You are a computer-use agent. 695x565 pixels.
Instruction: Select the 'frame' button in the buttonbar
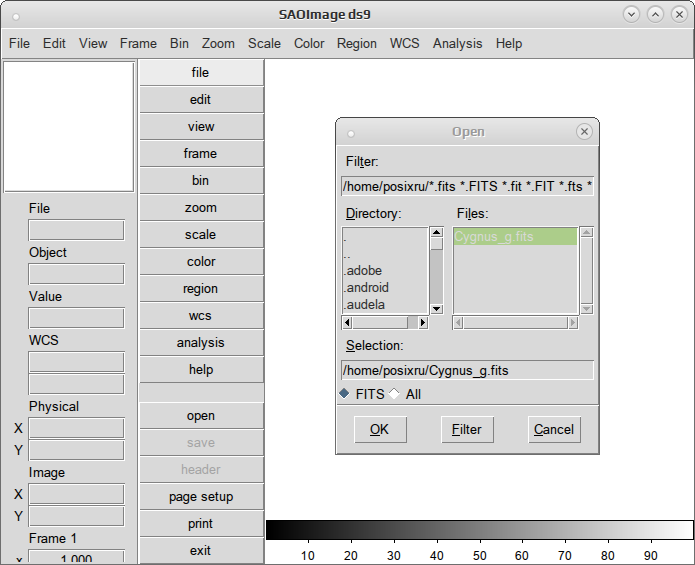click(202, 154)
